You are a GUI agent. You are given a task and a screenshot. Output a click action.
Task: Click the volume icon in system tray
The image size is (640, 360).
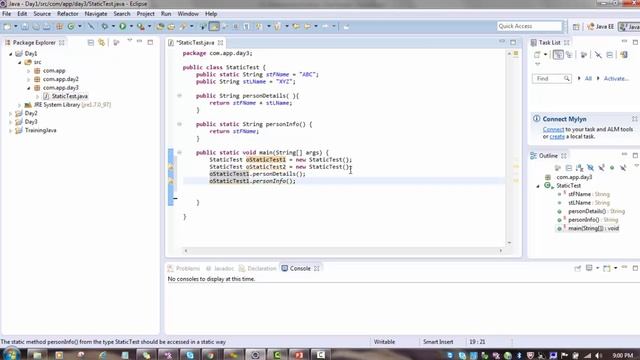(598, 356)
